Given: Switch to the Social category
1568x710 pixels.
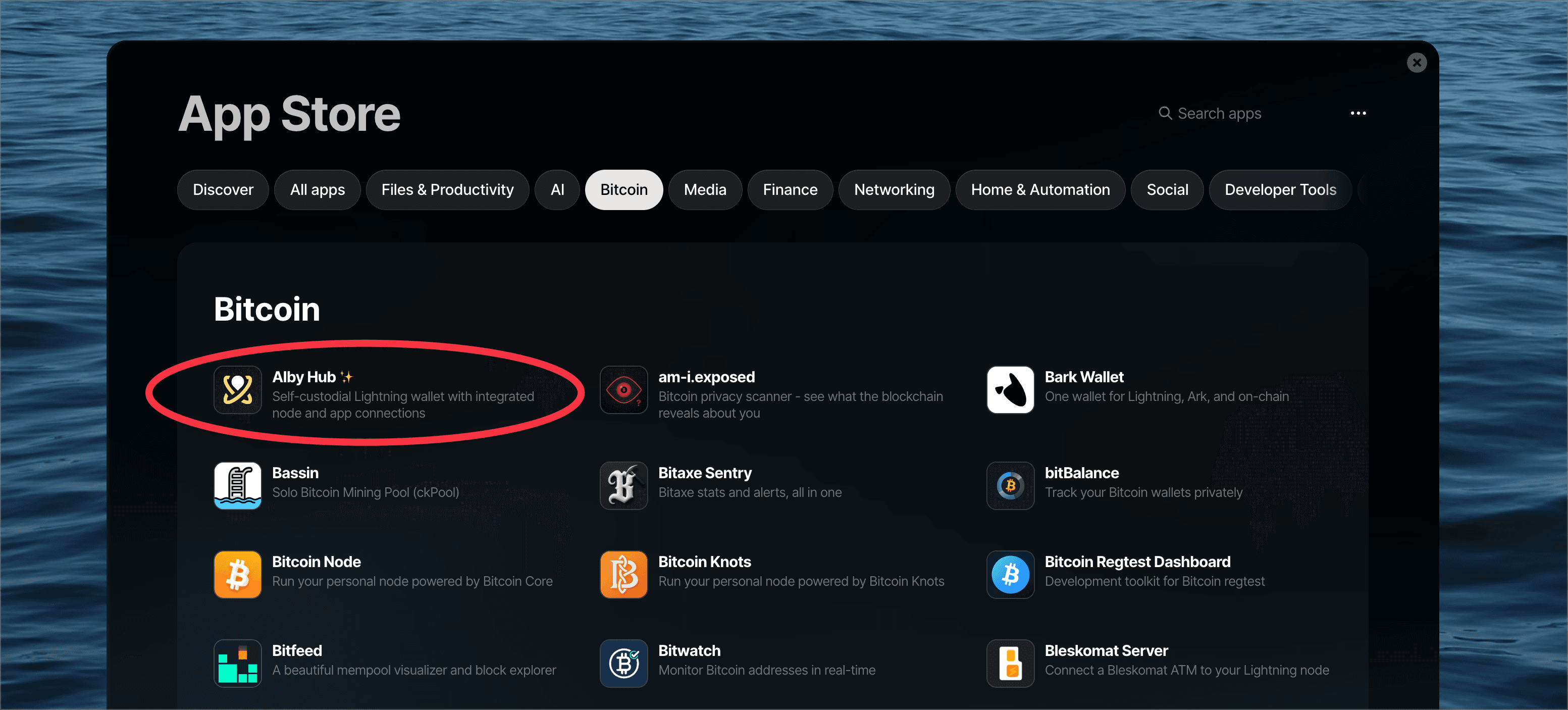Looking at the screenshot, I should [1167, 190].
